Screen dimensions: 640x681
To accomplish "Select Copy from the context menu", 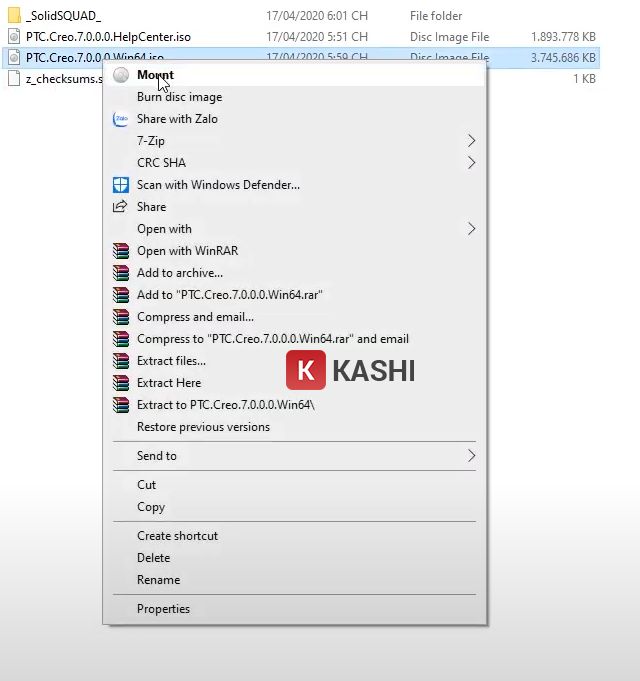I will pos(294,507).
